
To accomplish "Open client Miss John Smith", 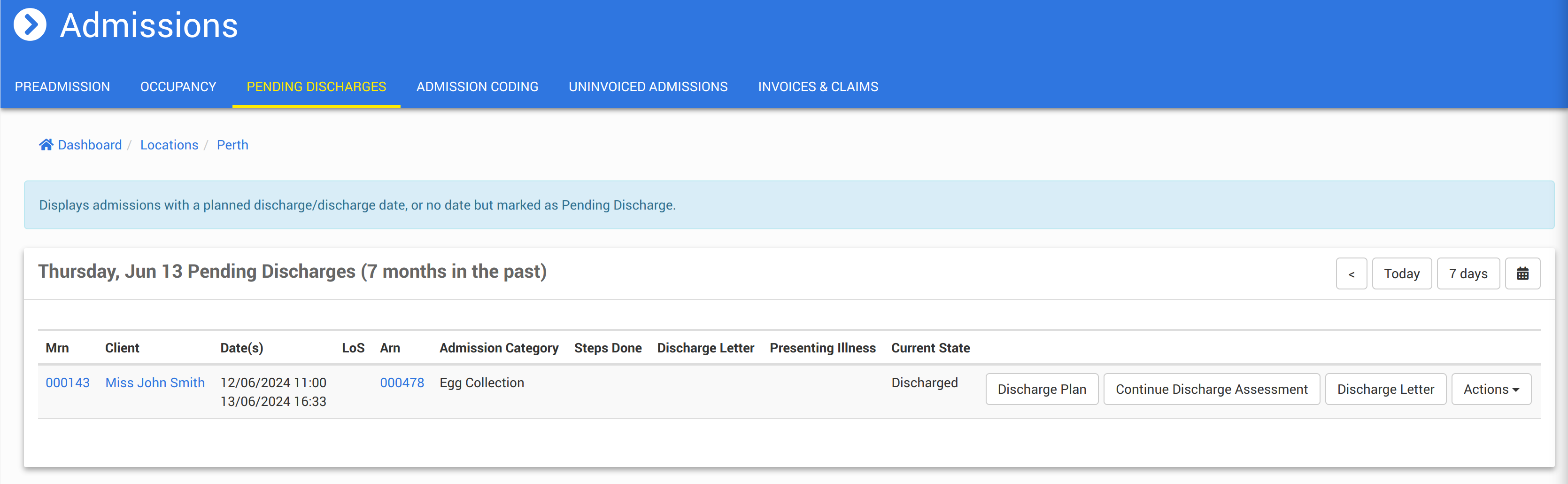I will (x=154, y=383).
